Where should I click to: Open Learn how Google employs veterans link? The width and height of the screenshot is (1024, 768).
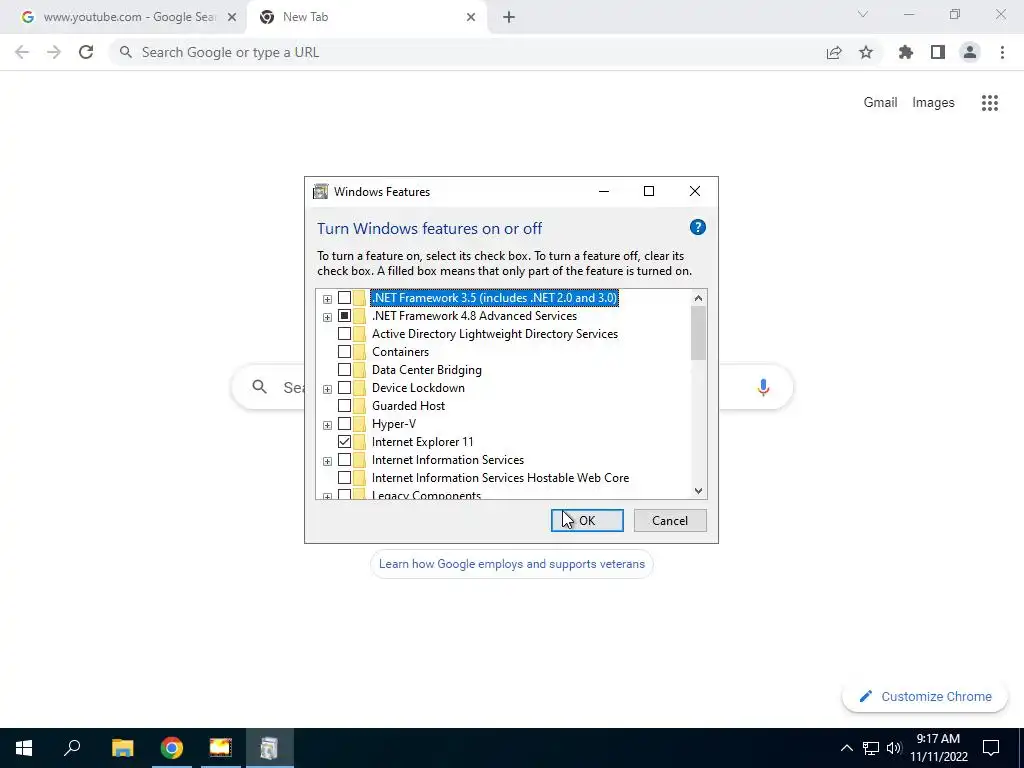tap(512, 564)
